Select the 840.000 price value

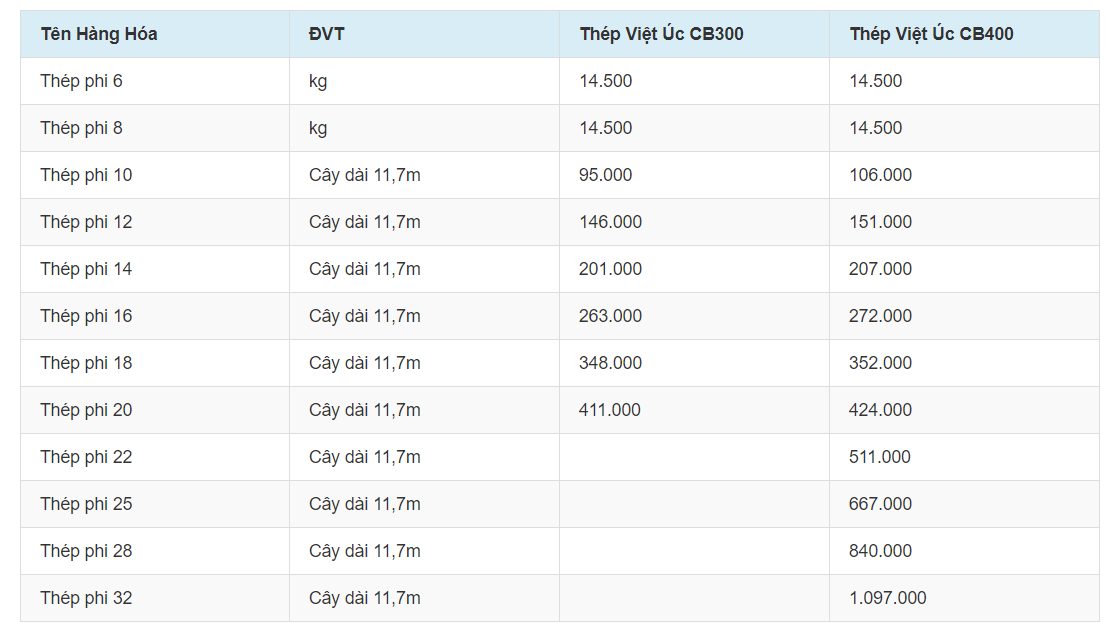point(880,551)
